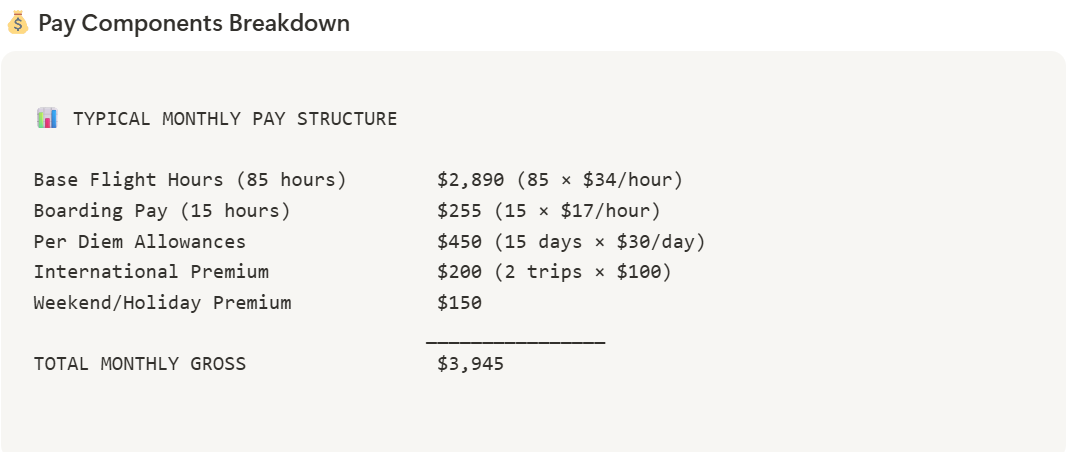Select the International Premium label

(151, 271)
